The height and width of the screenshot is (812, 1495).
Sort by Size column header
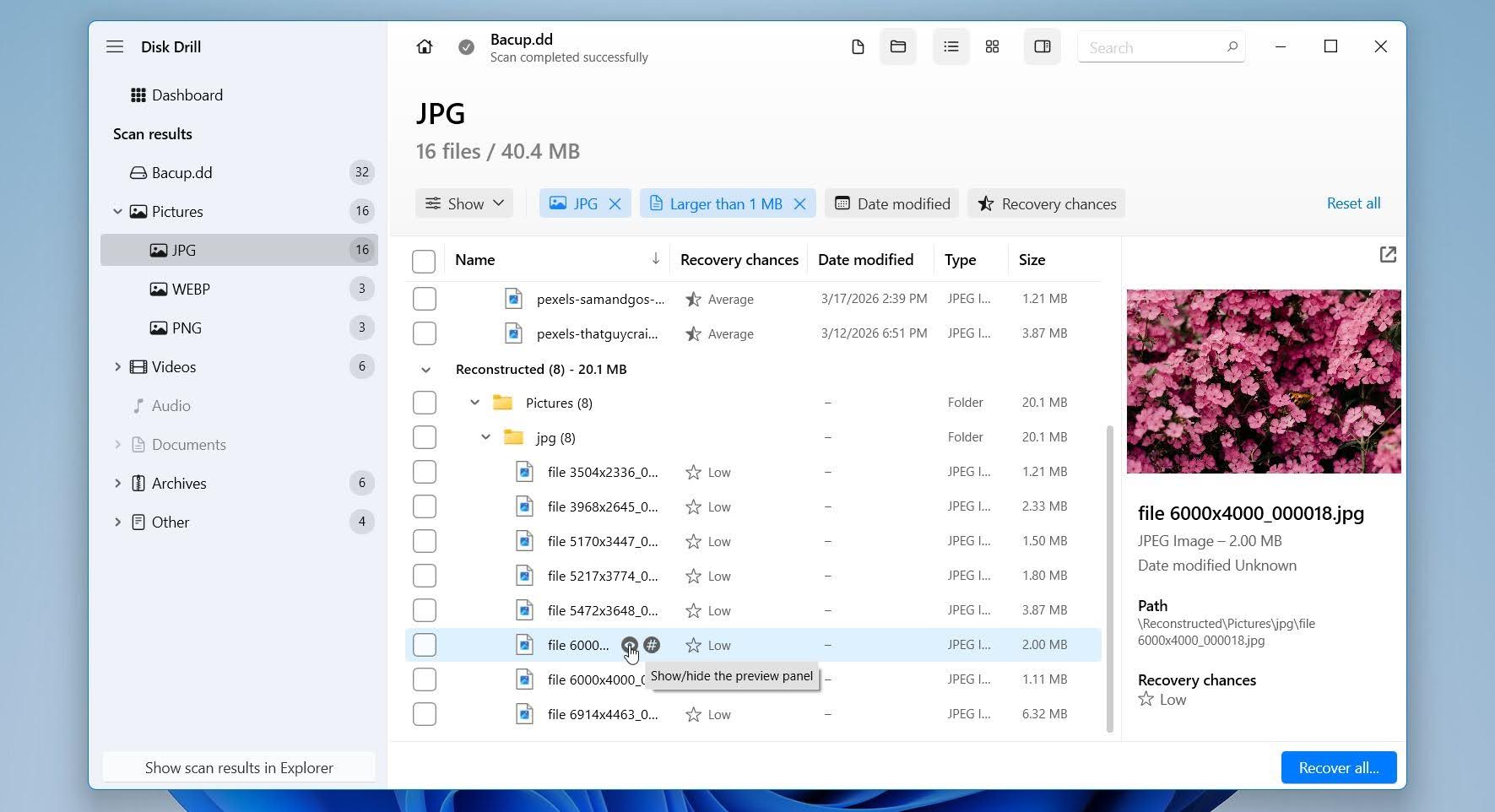coord(1032,259)
